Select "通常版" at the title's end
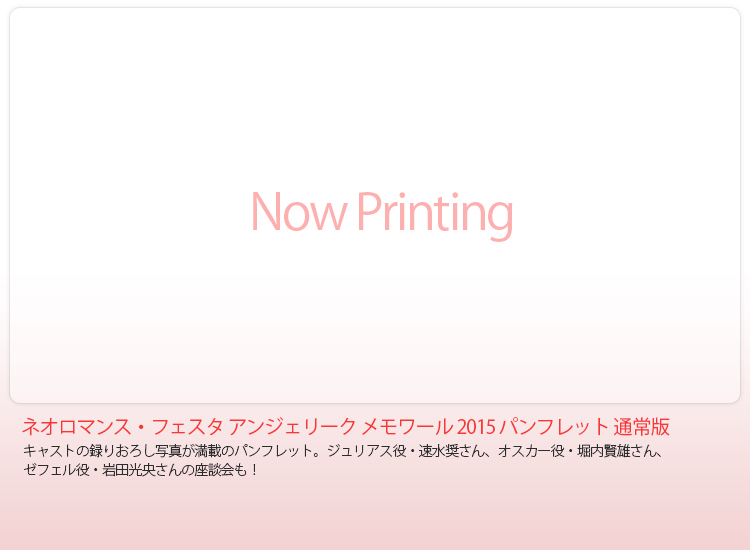The image size is (750, 550). [641, 427]
